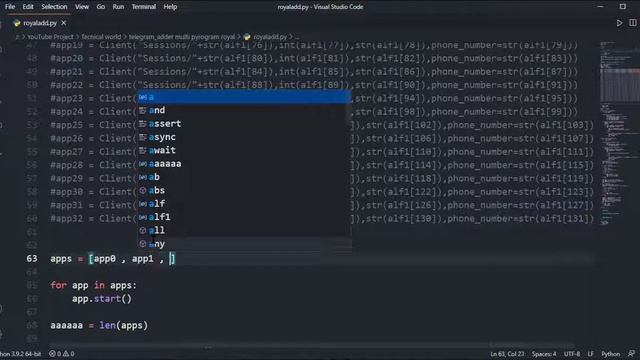The image size is (640, 360).
Task: Pick the 'ab' variable suggestion
Action: [x=244, y=177]
